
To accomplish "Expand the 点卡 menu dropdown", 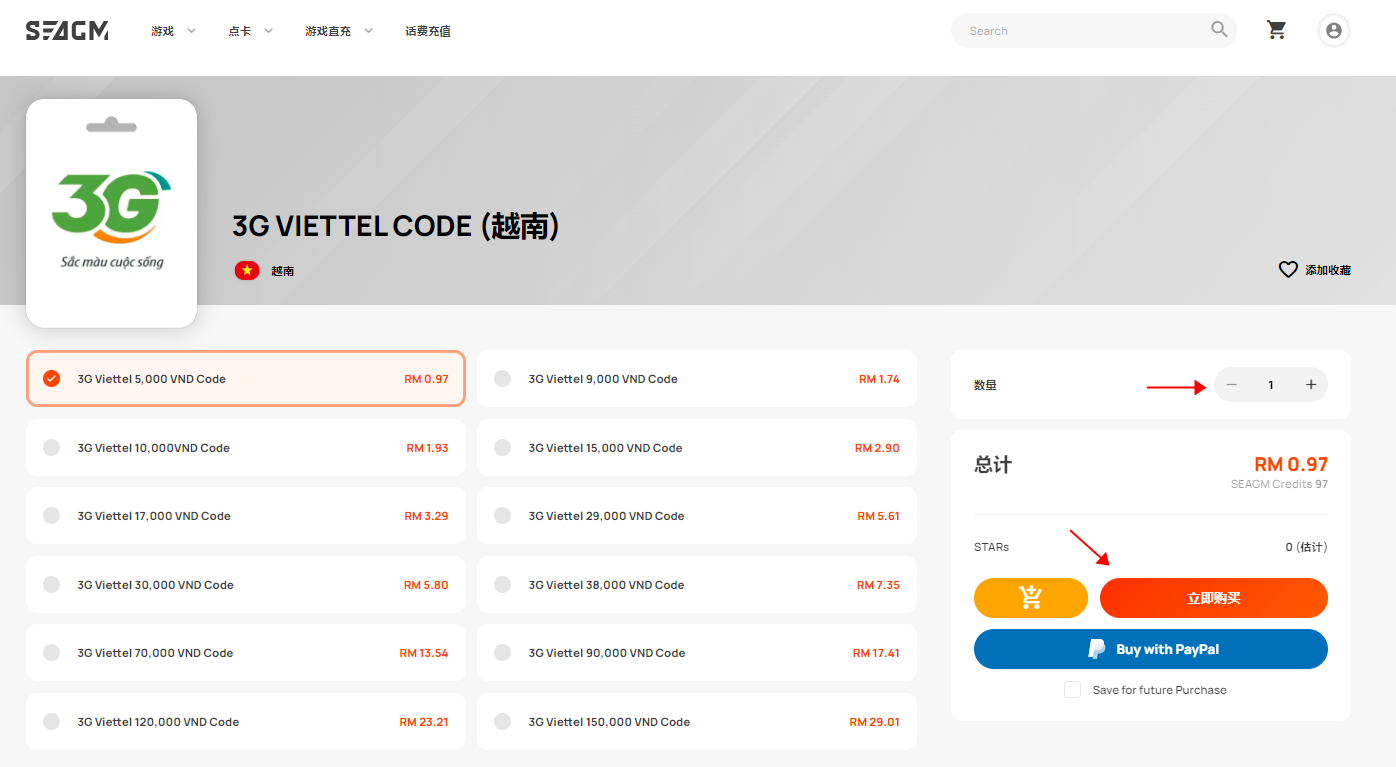I will [x=250, y=31].
